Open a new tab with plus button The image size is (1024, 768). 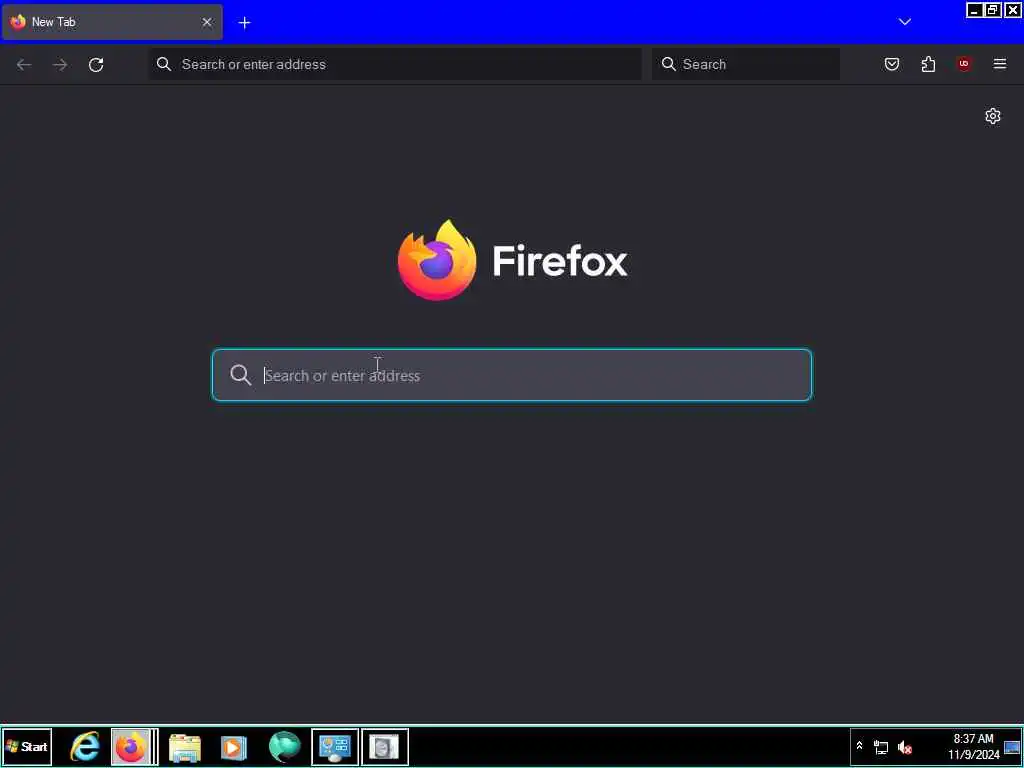tap(244, 23)
